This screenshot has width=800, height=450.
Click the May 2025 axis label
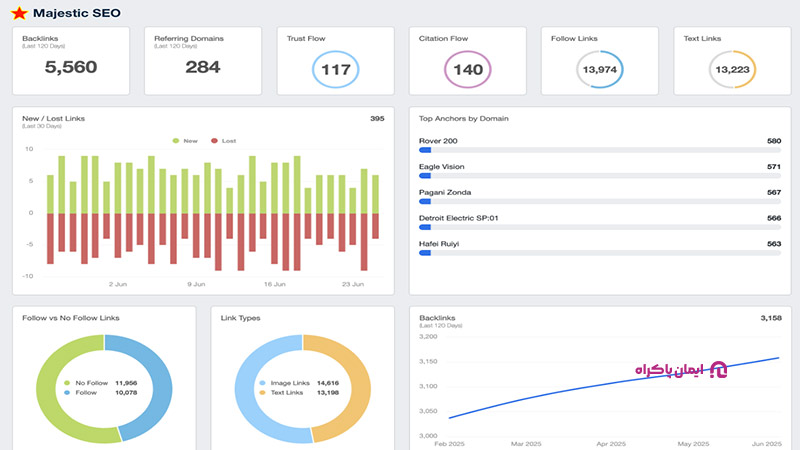tap(693, 444)
